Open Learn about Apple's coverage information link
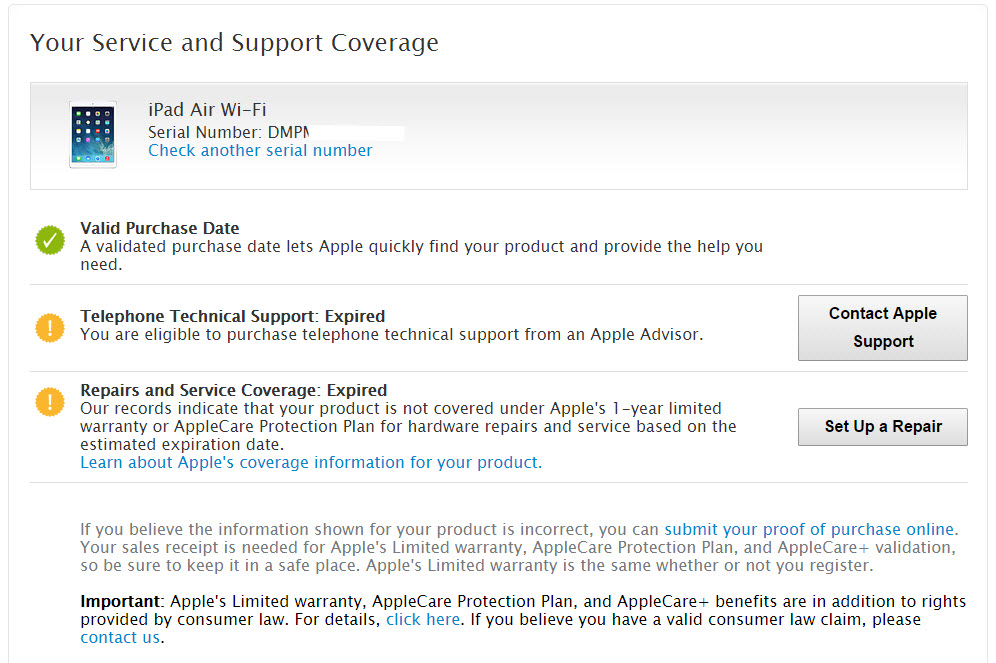This screenshot has height=663, width=996. (311, 463)
